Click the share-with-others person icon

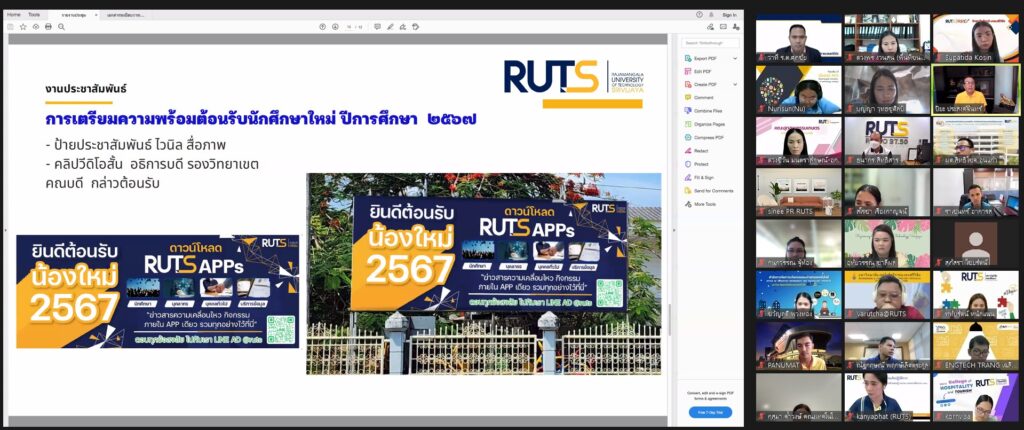coord(736,27)
